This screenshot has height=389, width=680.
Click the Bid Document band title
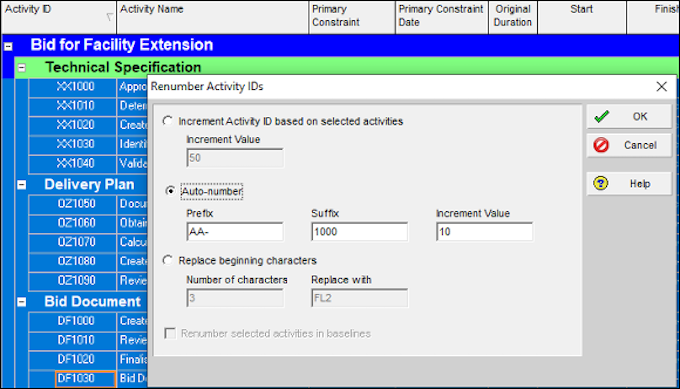[92, 302]
